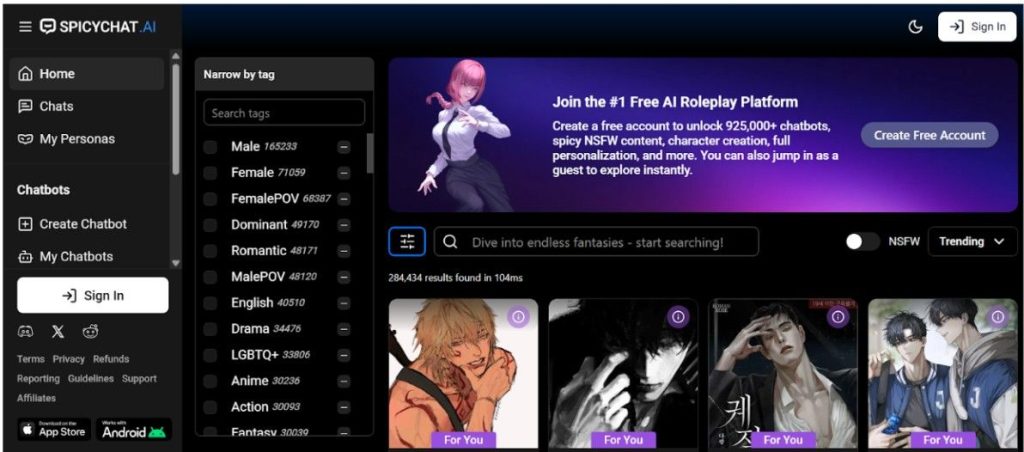This screenshot has height=452, width=1024.
Task: Open the Korean-titled manhwa chatbot card
Action: [x=783, y=374]
